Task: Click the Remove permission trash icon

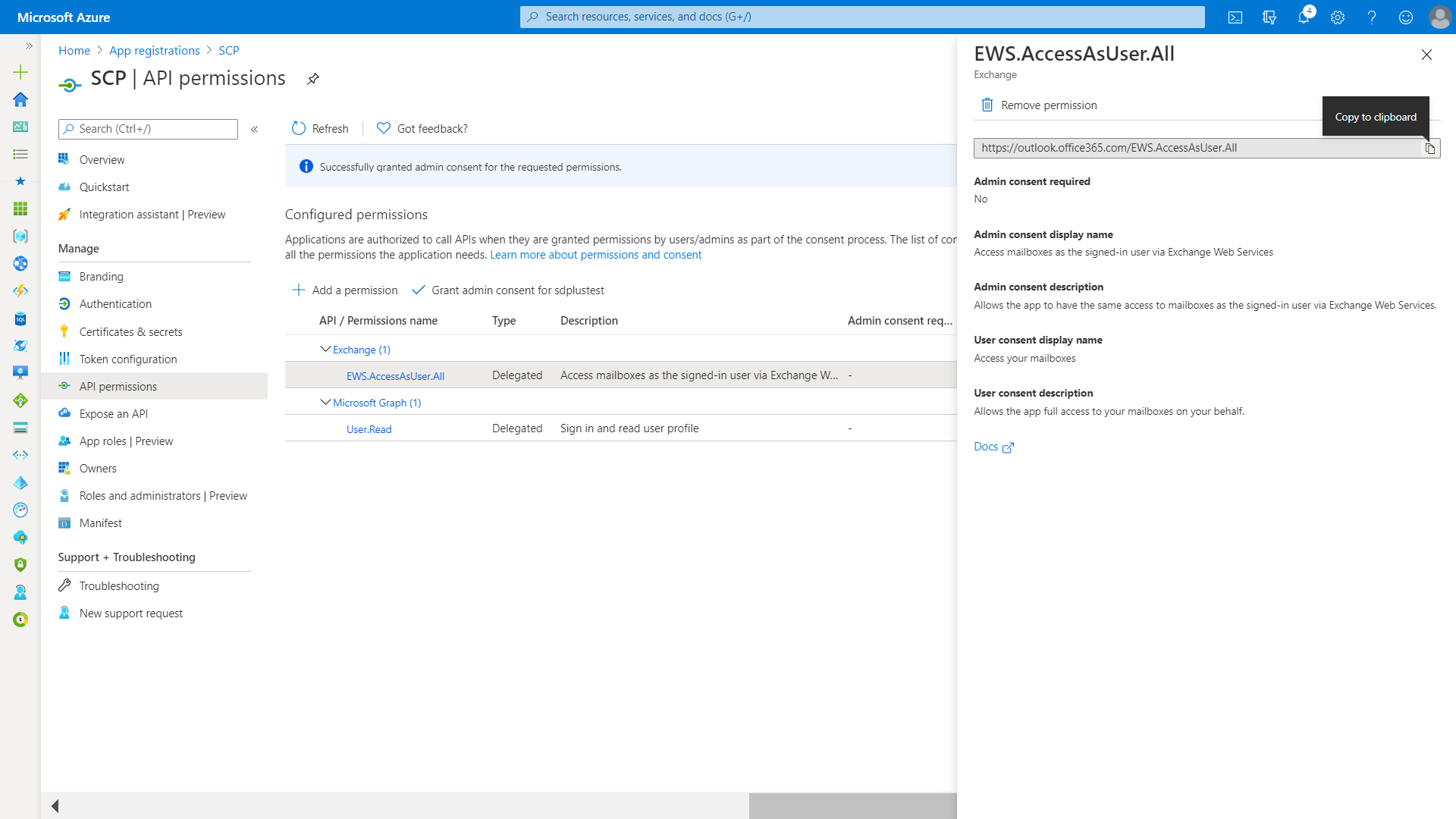Action: (987, 105)
